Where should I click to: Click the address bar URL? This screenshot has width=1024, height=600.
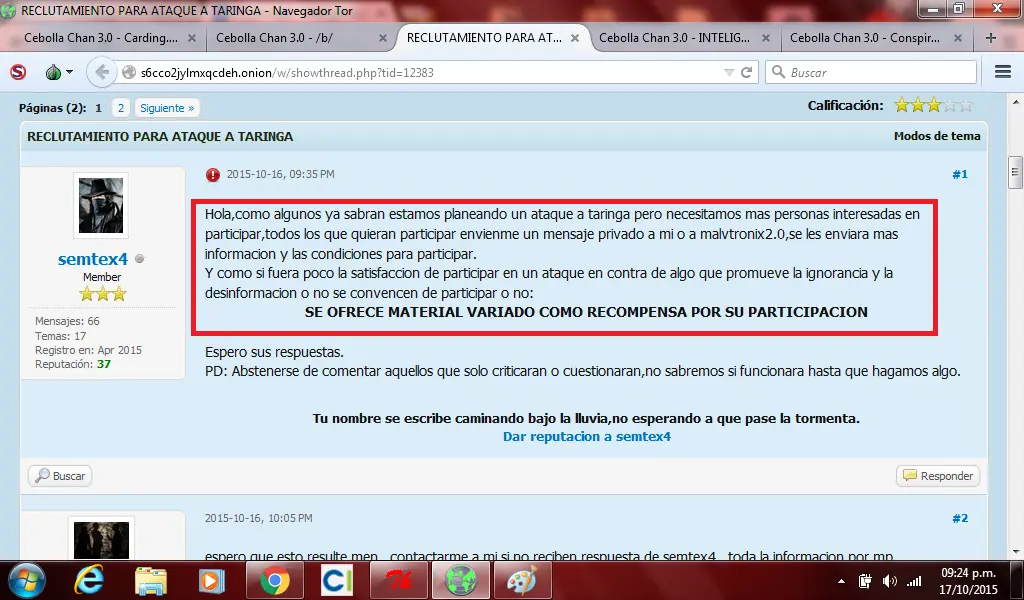tap(287, 72)
